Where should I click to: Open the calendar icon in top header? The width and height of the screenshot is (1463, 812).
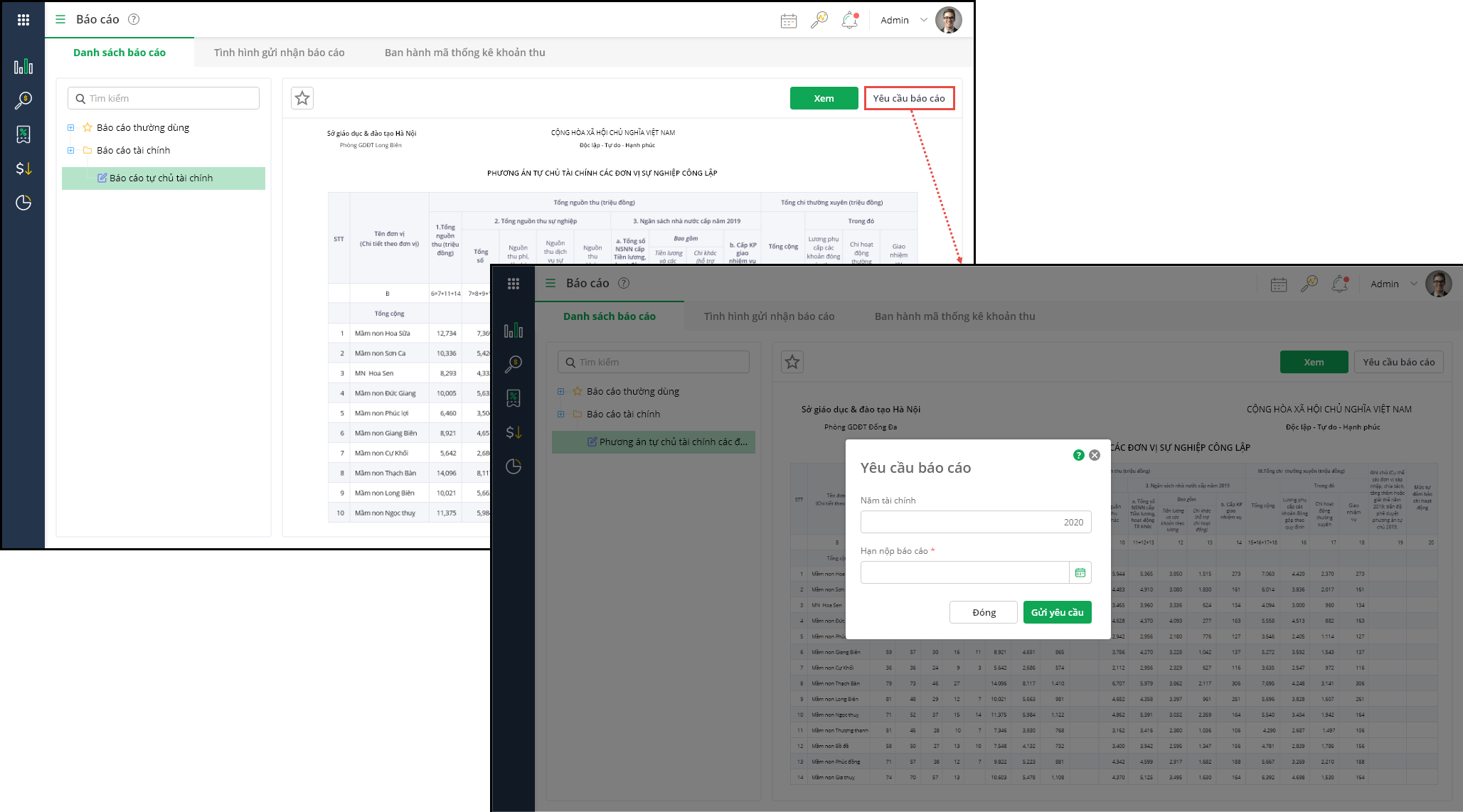click(x=789, y=20)
